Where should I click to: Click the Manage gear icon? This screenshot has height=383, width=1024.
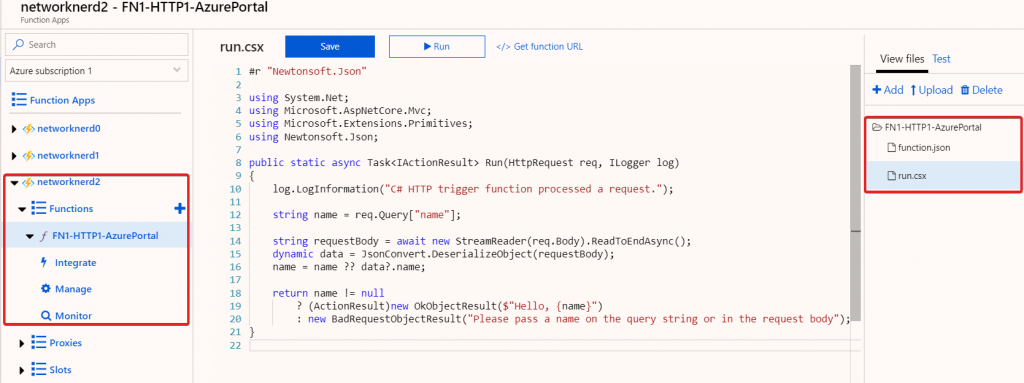pos(46,289)
